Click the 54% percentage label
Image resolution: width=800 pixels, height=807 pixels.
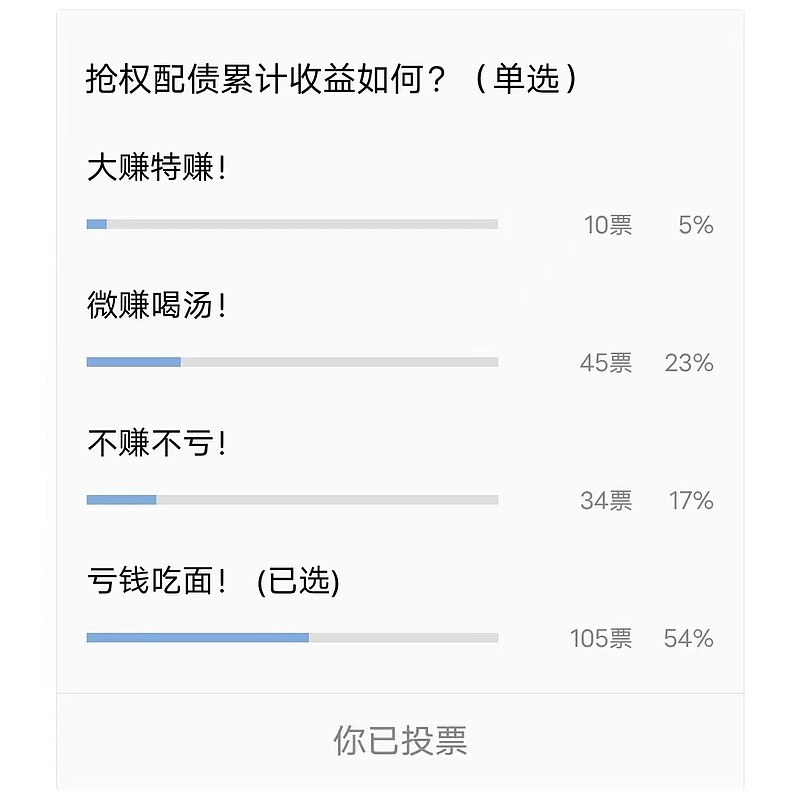[689, 639]
